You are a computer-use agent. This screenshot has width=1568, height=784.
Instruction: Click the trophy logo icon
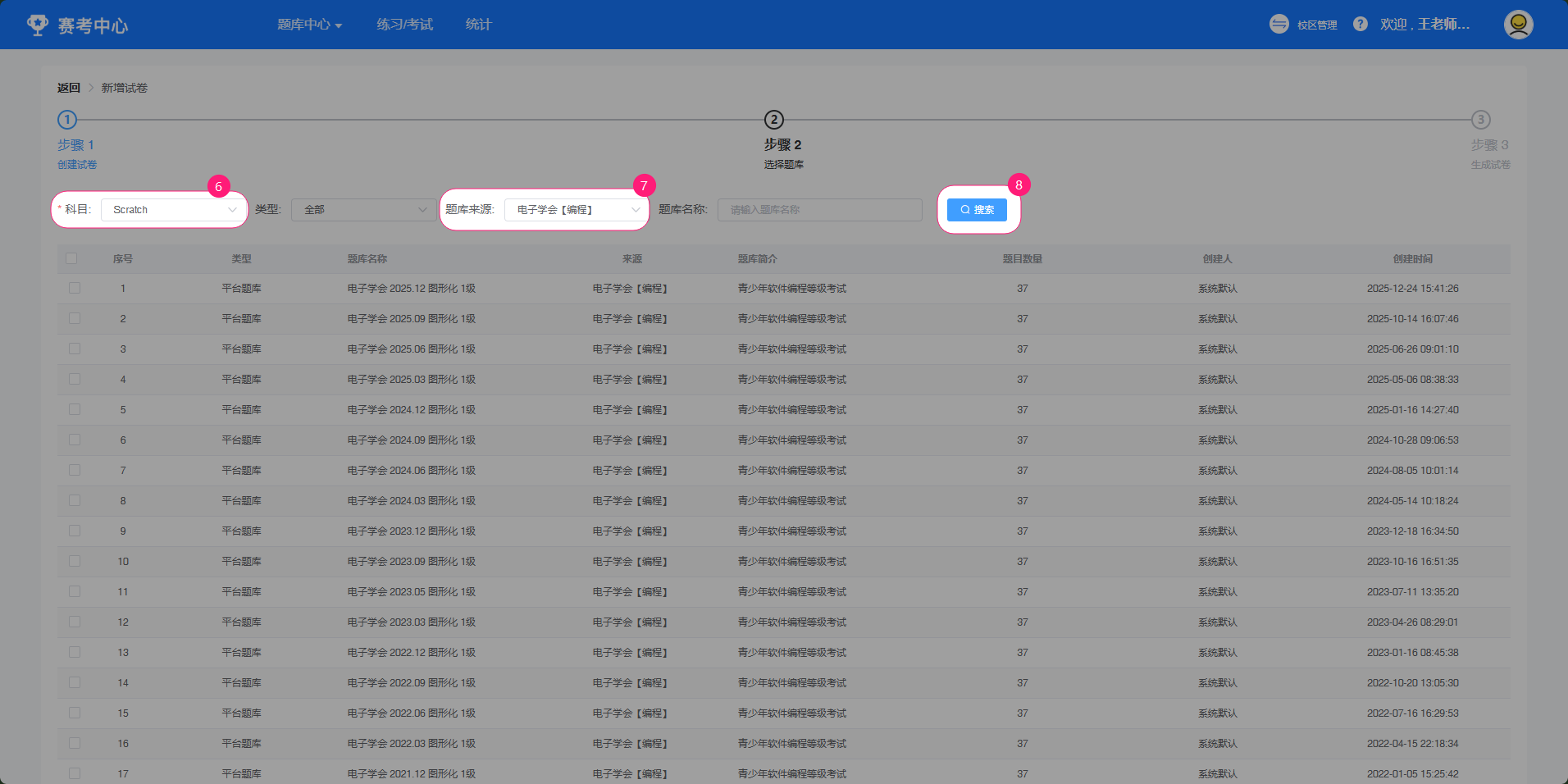(x=38, y=25)
